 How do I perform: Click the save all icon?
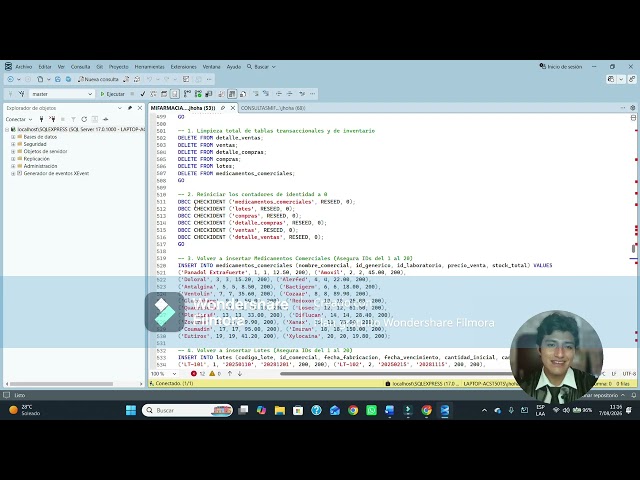69,79
